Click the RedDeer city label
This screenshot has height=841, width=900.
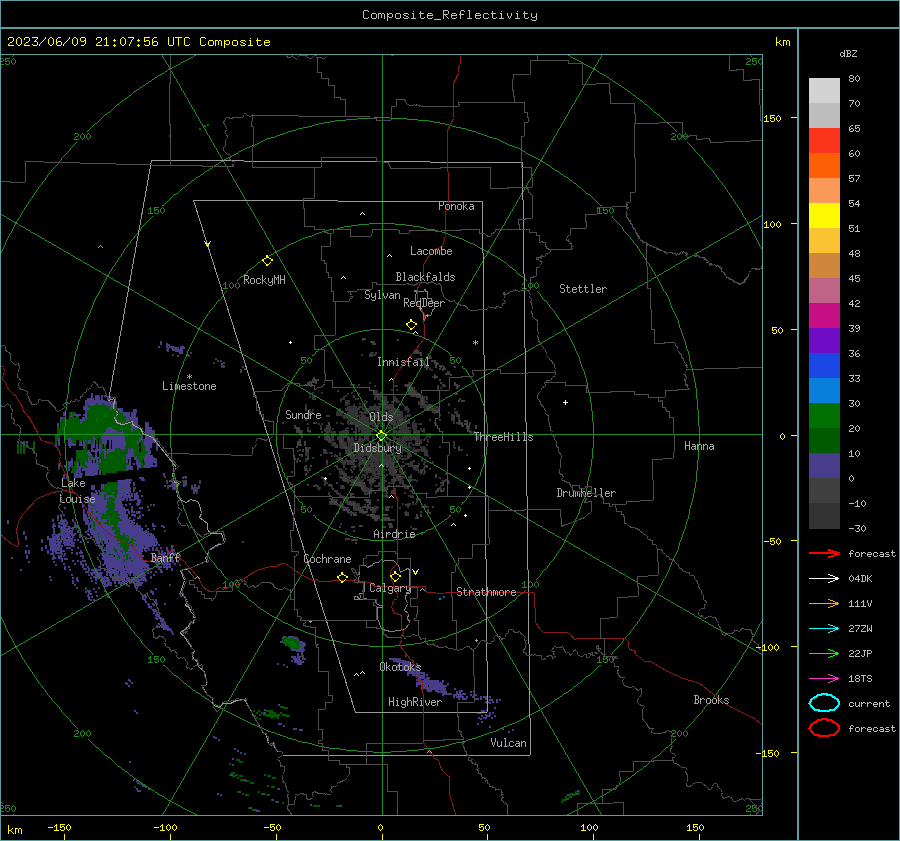pyautogui.click(x=424, y=303)
